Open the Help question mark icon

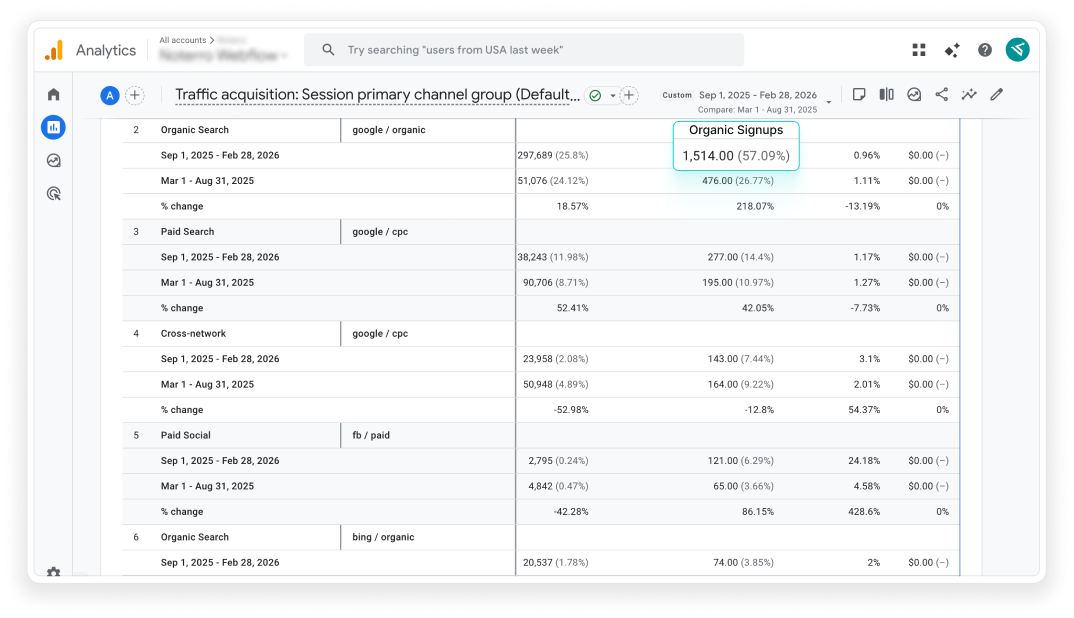[985, 50]
